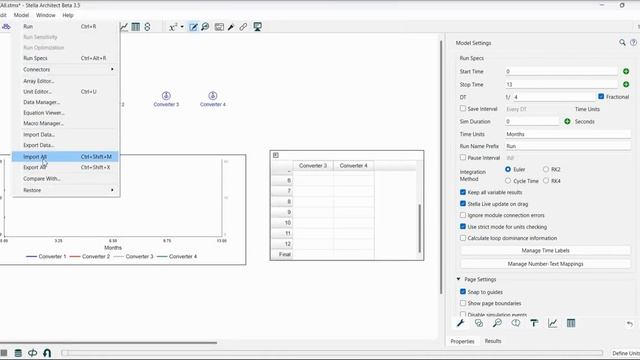Image resolution: width=640 pixels, height=360 pixels.
Task: Click the Run Name Prefix field
Action: pos(568,146)
